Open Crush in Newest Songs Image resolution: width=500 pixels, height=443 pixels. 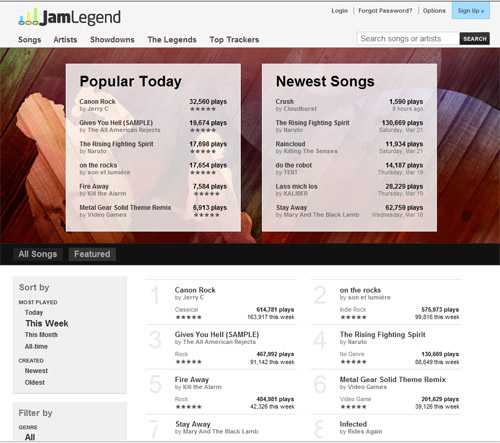285,101
